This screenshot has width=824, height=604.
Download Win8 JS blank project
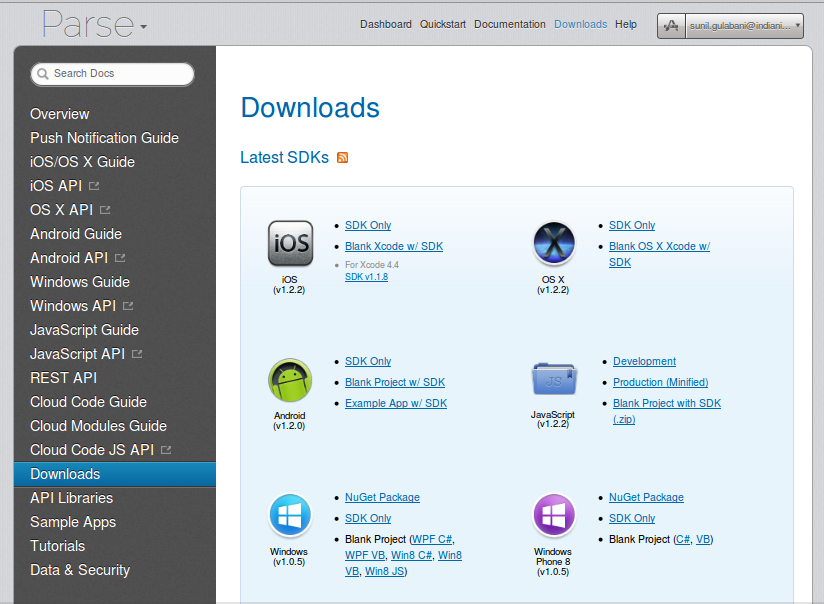[x=385, y=571]
